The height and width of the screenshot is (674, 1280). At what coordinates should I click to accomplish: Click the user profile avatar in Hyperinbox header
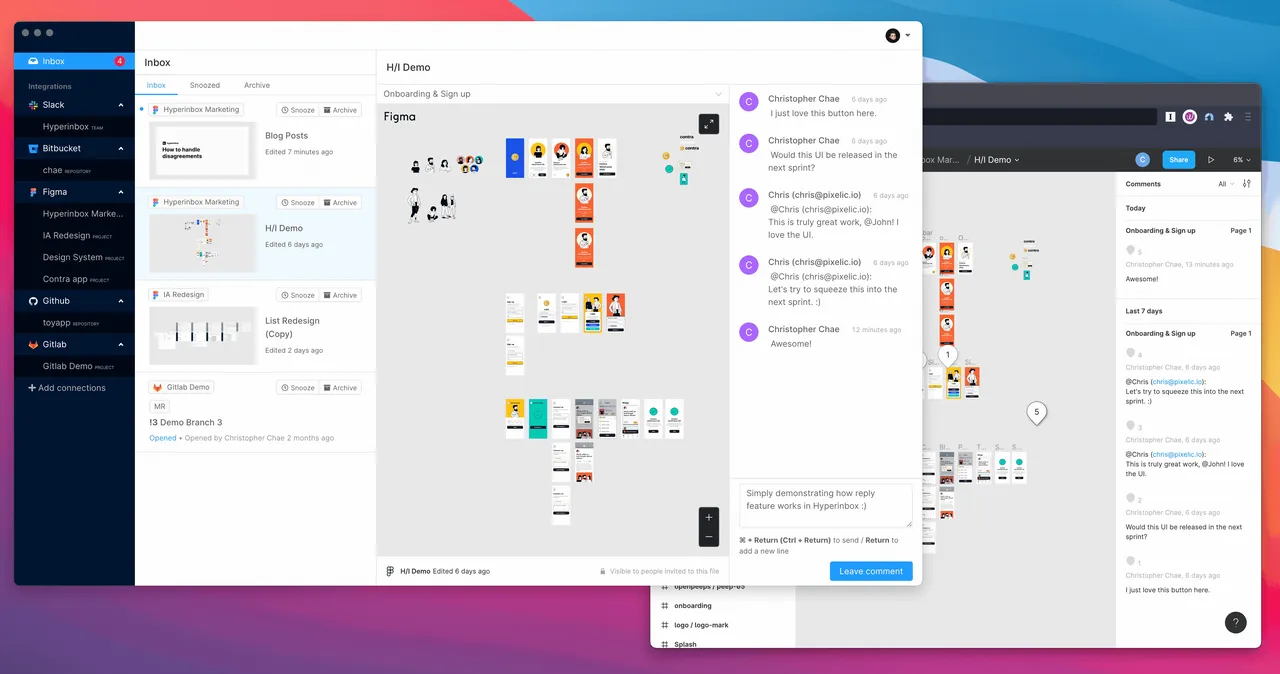coord(893,35)
